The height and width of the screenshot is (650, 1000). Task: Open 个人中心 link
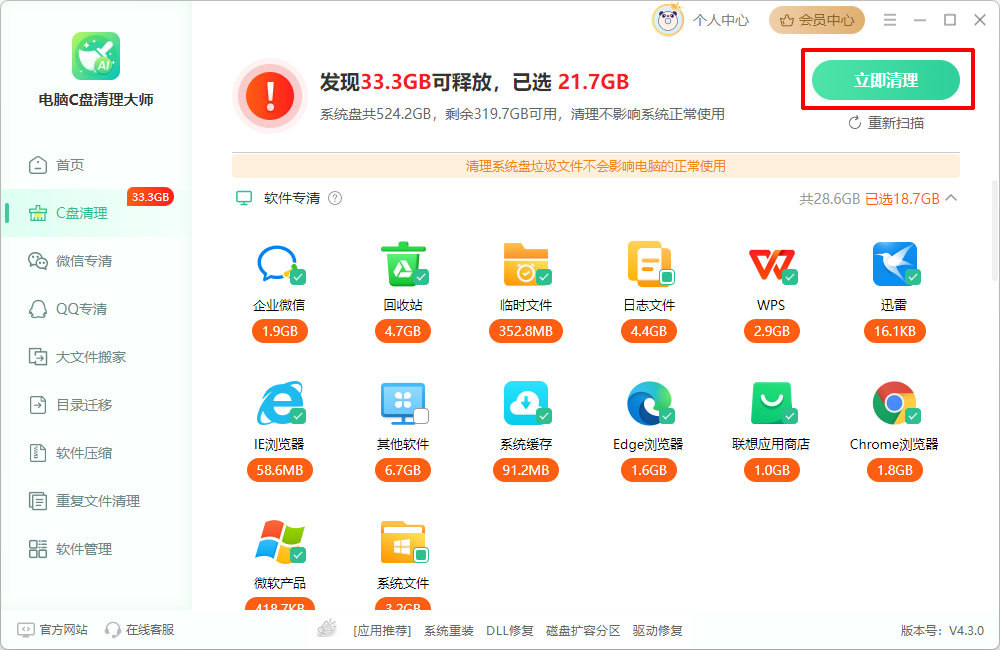721,20
